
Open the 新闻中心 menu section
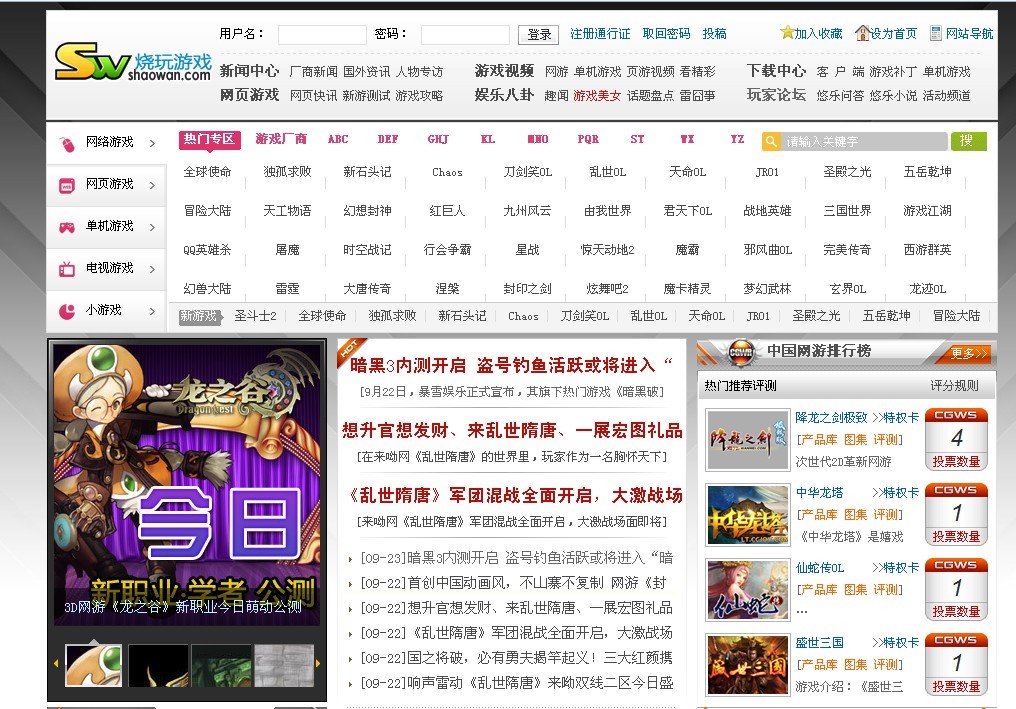tap(249, 71)
